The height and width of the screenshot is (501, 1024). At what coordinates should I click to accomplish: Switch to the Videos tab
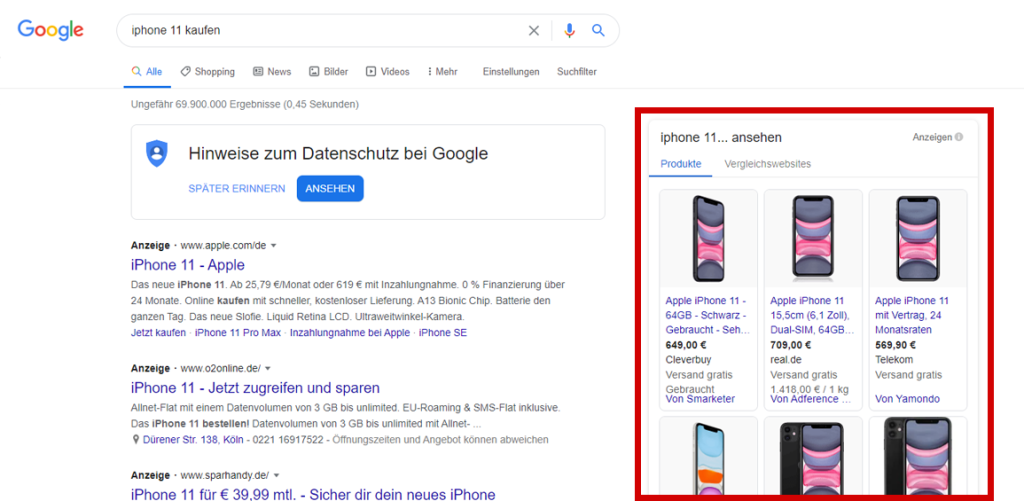[x=387, y=72]
